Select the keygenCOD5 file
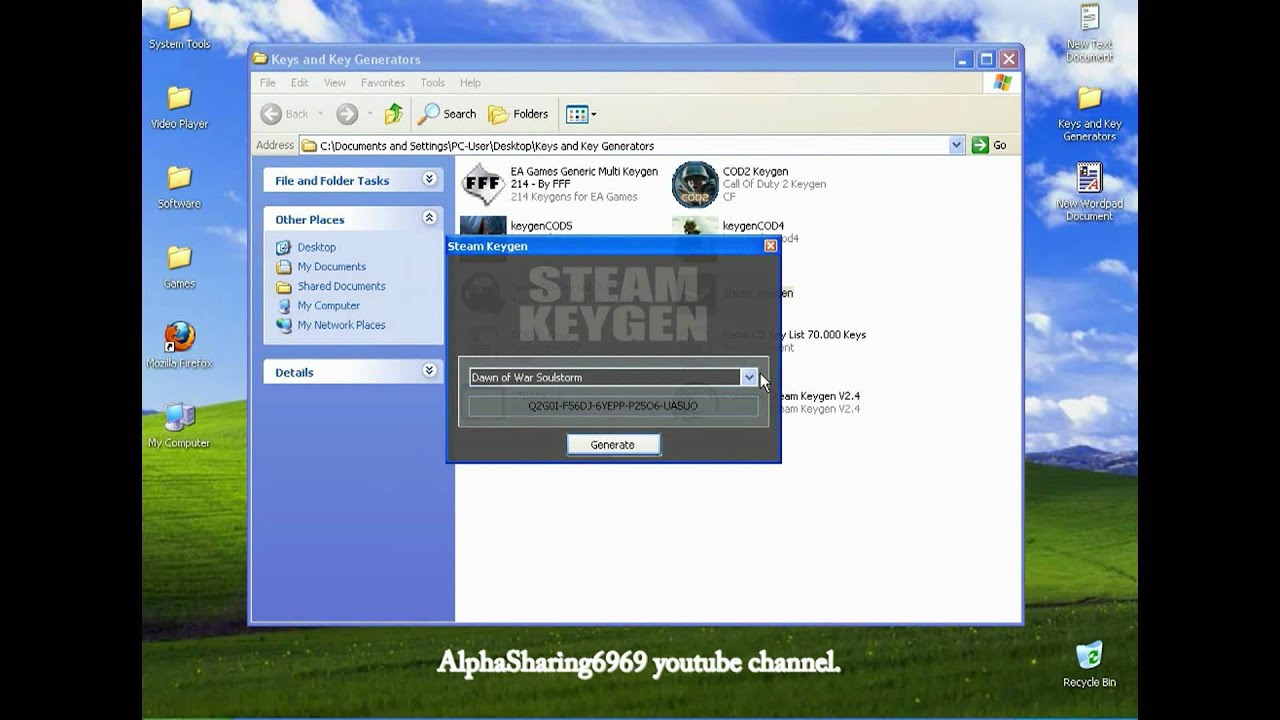Image resolution: width=1280 pixels, height=720 pixels. point(541,226)
